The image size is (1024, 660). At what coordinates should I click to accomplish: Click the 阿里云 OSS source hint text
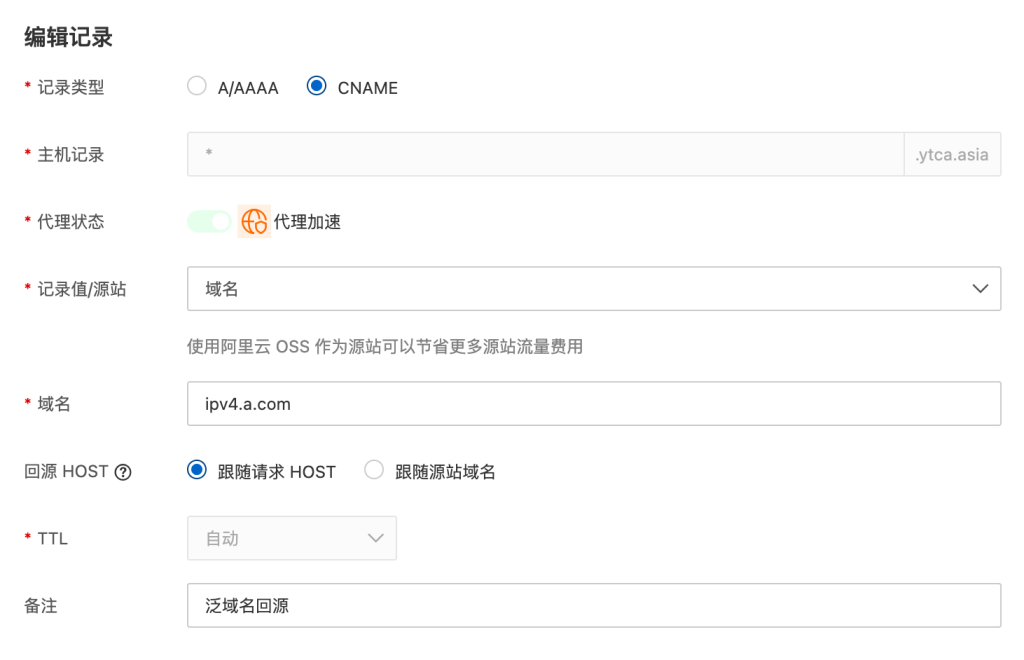point(384,347)
